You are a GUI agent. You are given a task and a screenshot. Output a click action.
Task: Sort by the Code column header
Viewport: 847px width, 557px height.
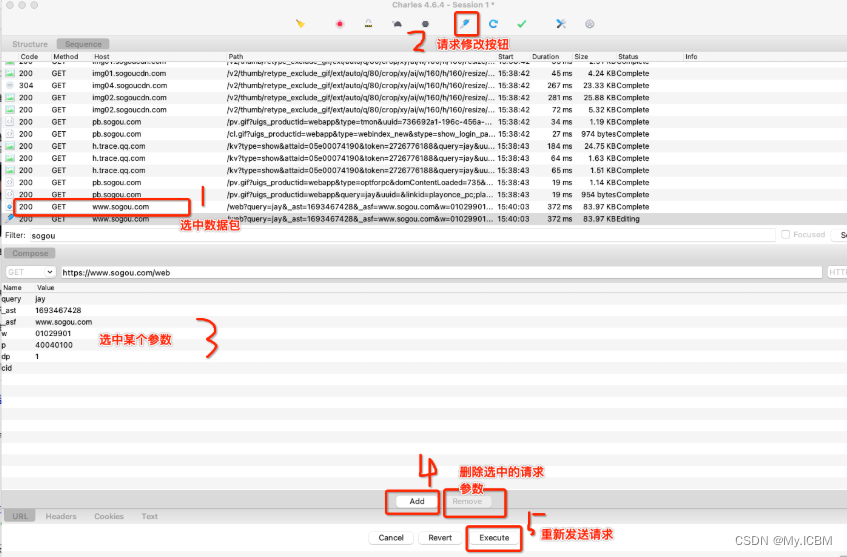coord(29,57)
